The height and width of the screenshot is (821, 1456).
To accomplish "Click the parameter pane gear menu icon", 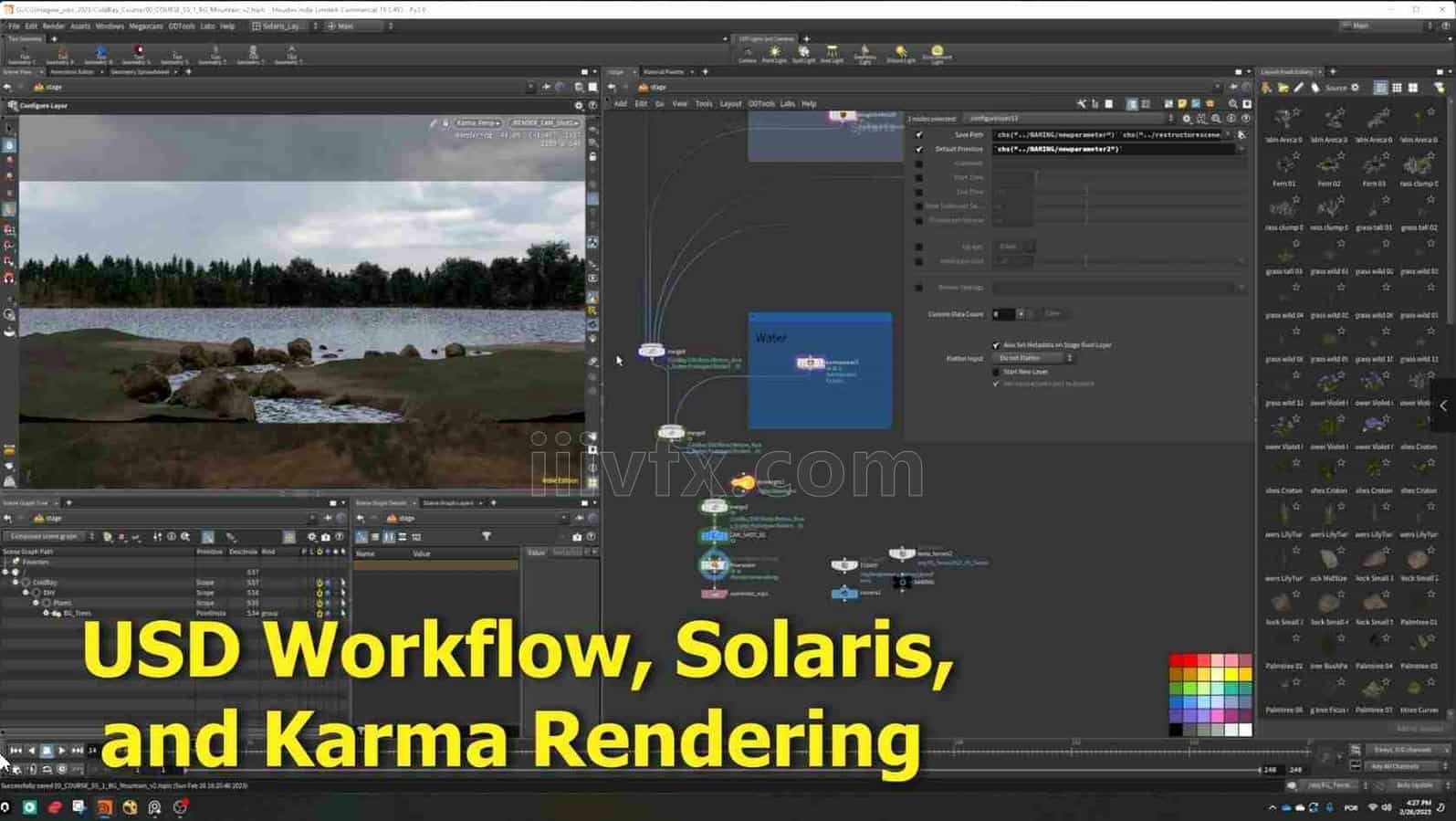I will pos(1187,119).
